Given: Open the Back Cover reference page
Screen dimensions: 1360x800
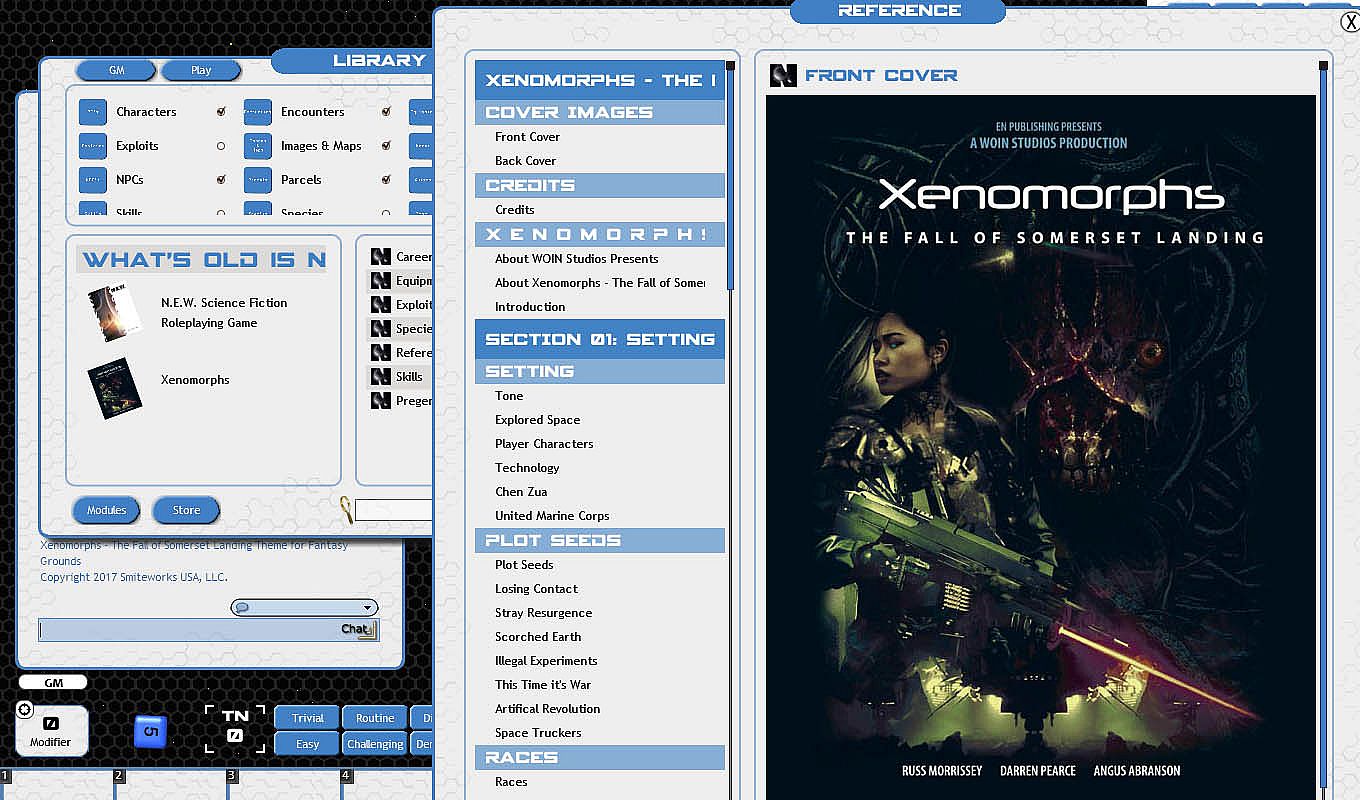Looking at the screenshot, I should (525, 161).
